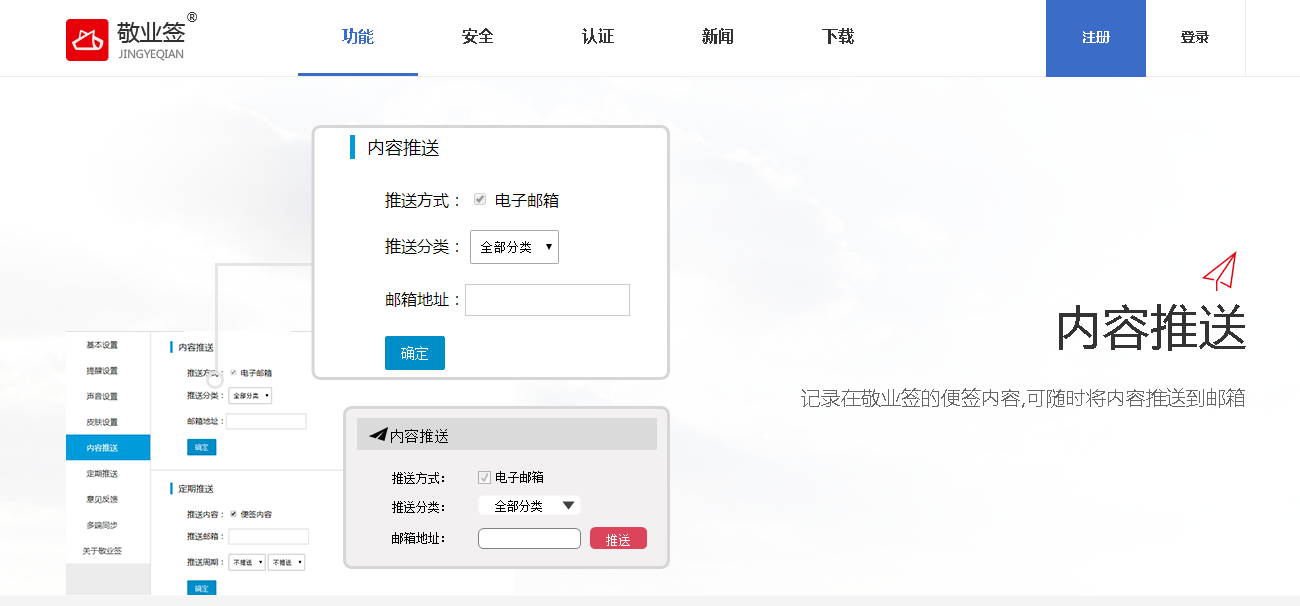
Task: Switch to the 安全 navigation tab
Action: click(x=477, y=37)
